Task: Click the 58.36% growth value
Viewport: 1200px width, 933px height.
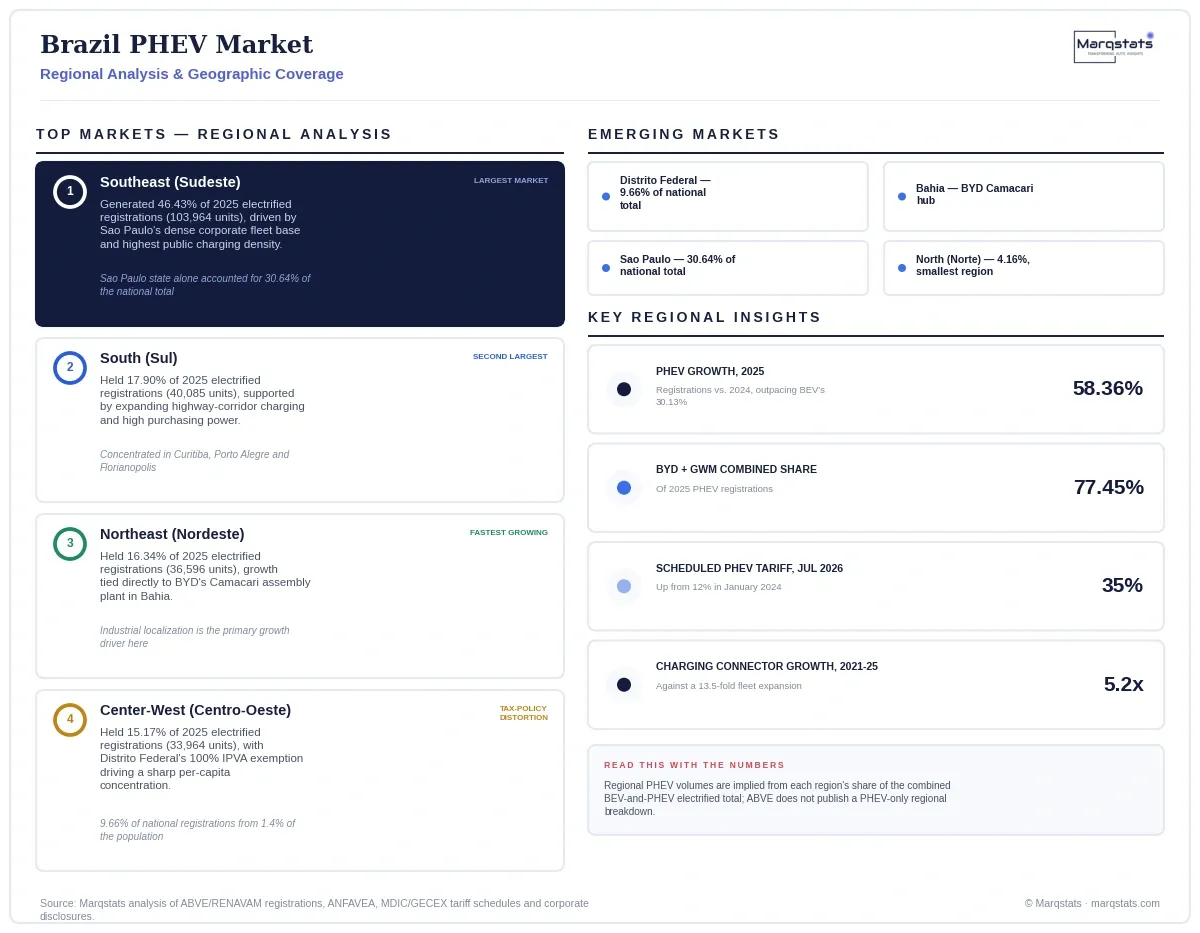Action: [x=1108, y=388]
